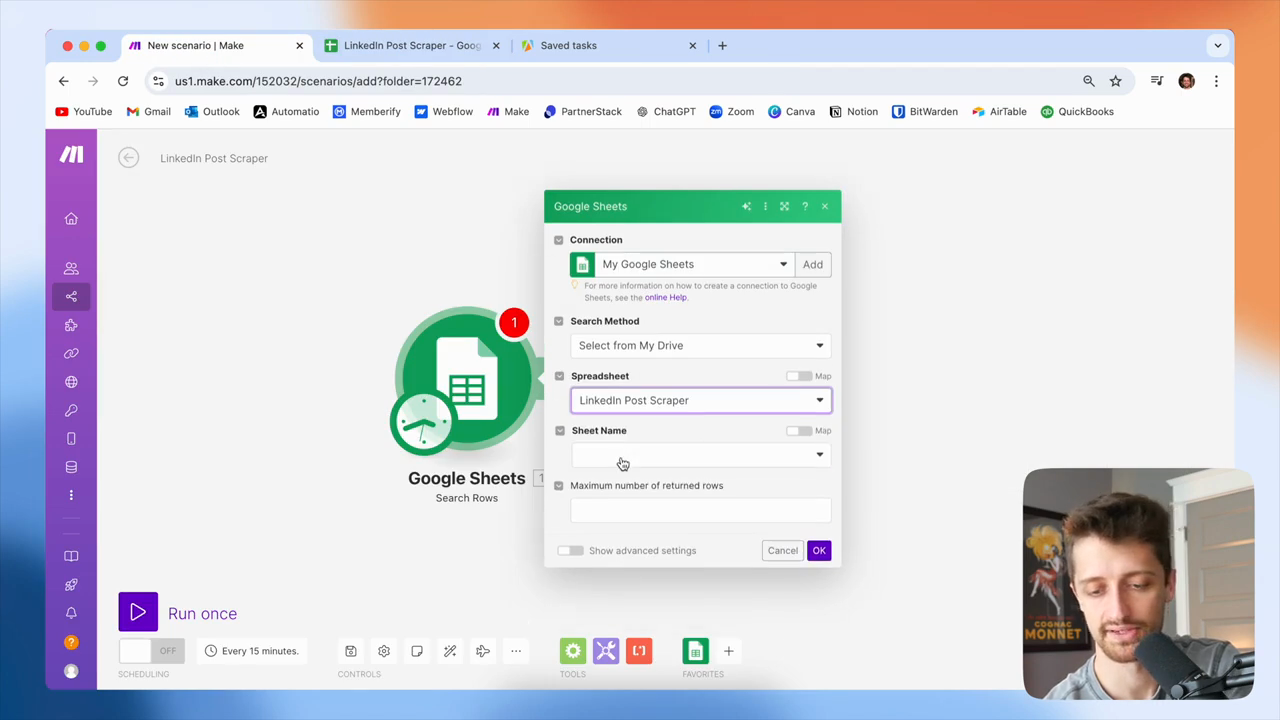Viewport: 1280px width, 720px height.
Task: Click the Maximum number of returned rows field
Action: click(x=700, y=510)
